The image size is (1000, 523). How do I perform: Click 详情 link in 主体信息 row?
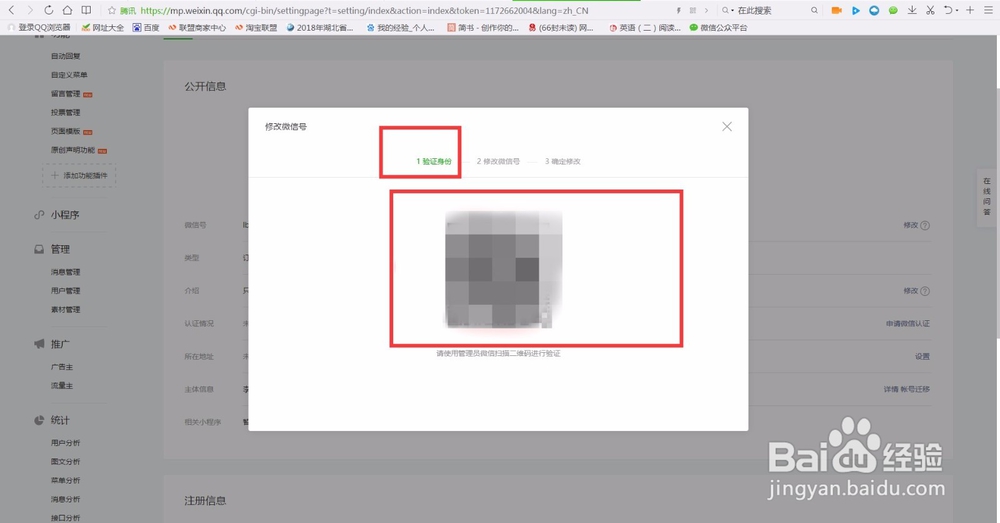[x=891, y=389]
